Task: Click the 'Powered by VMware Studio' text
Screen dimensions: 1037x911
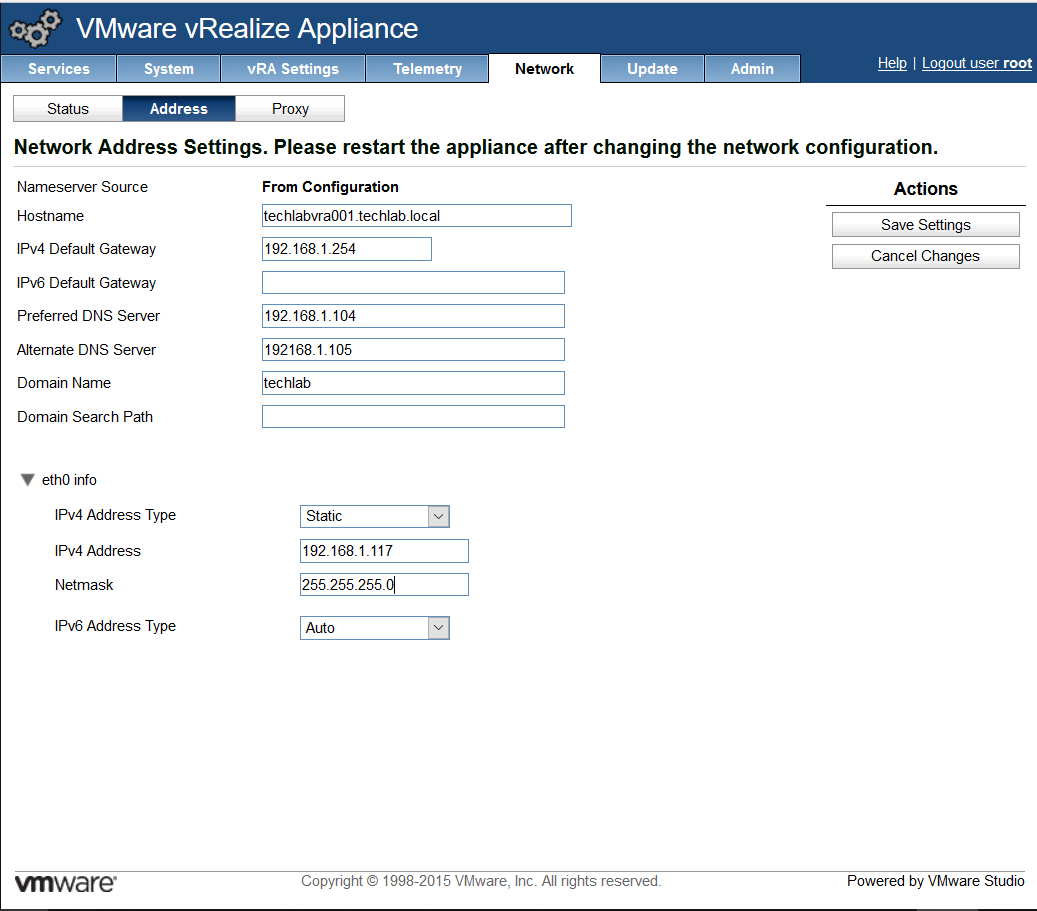Action: [x=935, y=881]
